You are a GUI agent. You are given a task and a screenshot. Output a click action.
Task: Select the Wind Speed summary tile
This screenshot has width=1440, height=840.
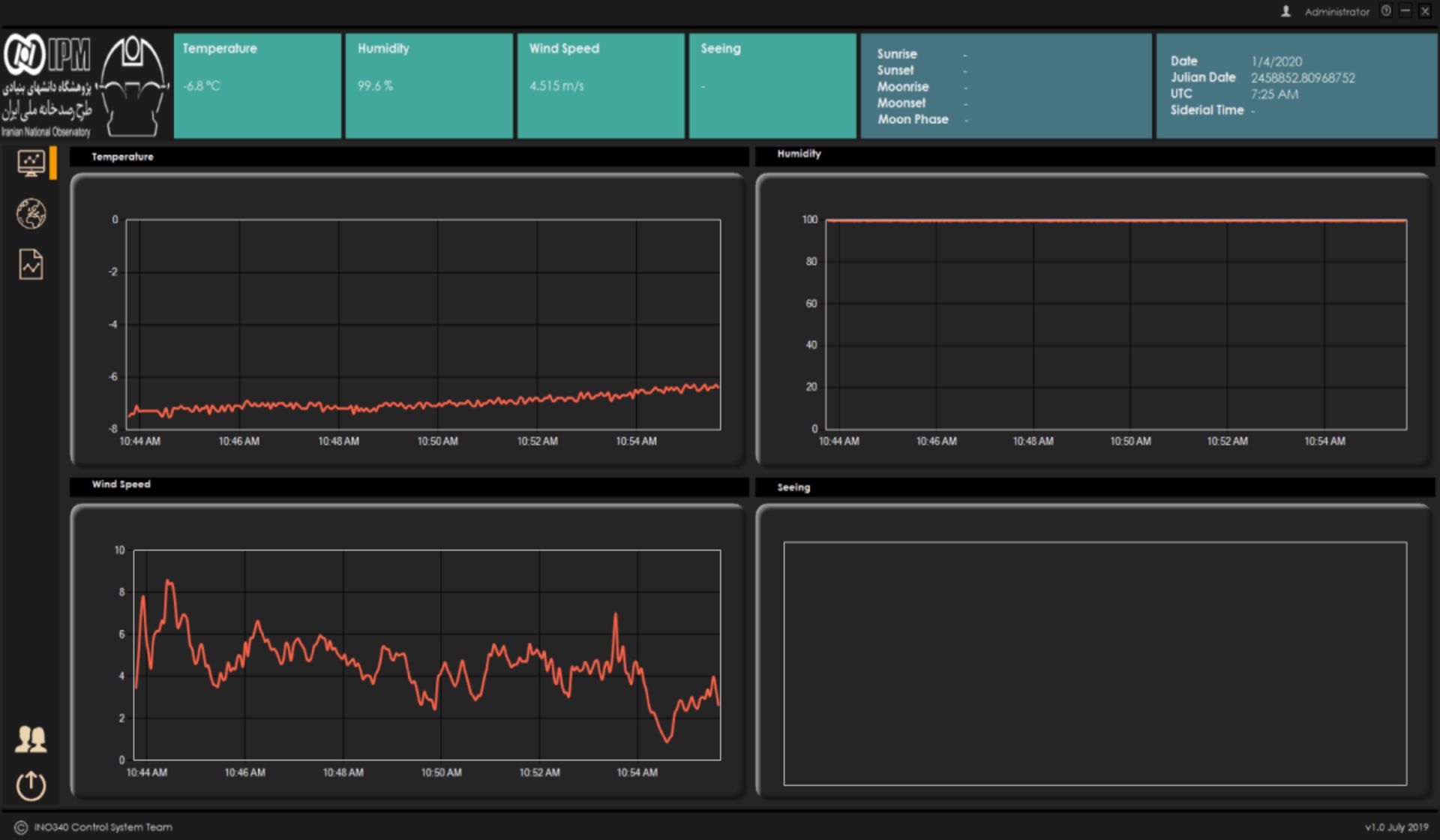(x=601, y=85)
